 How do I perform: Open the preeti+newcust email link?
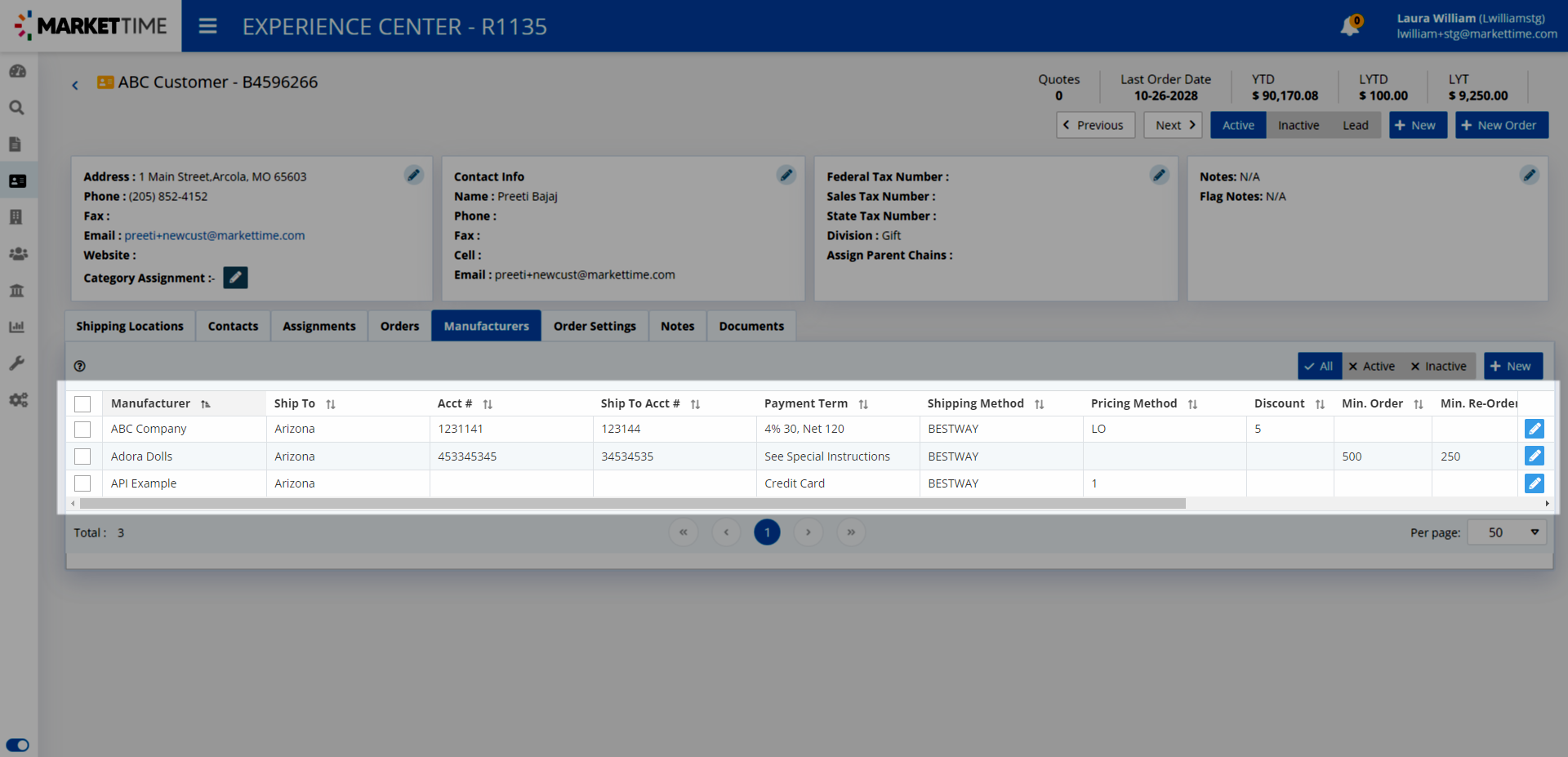[214, 235]
